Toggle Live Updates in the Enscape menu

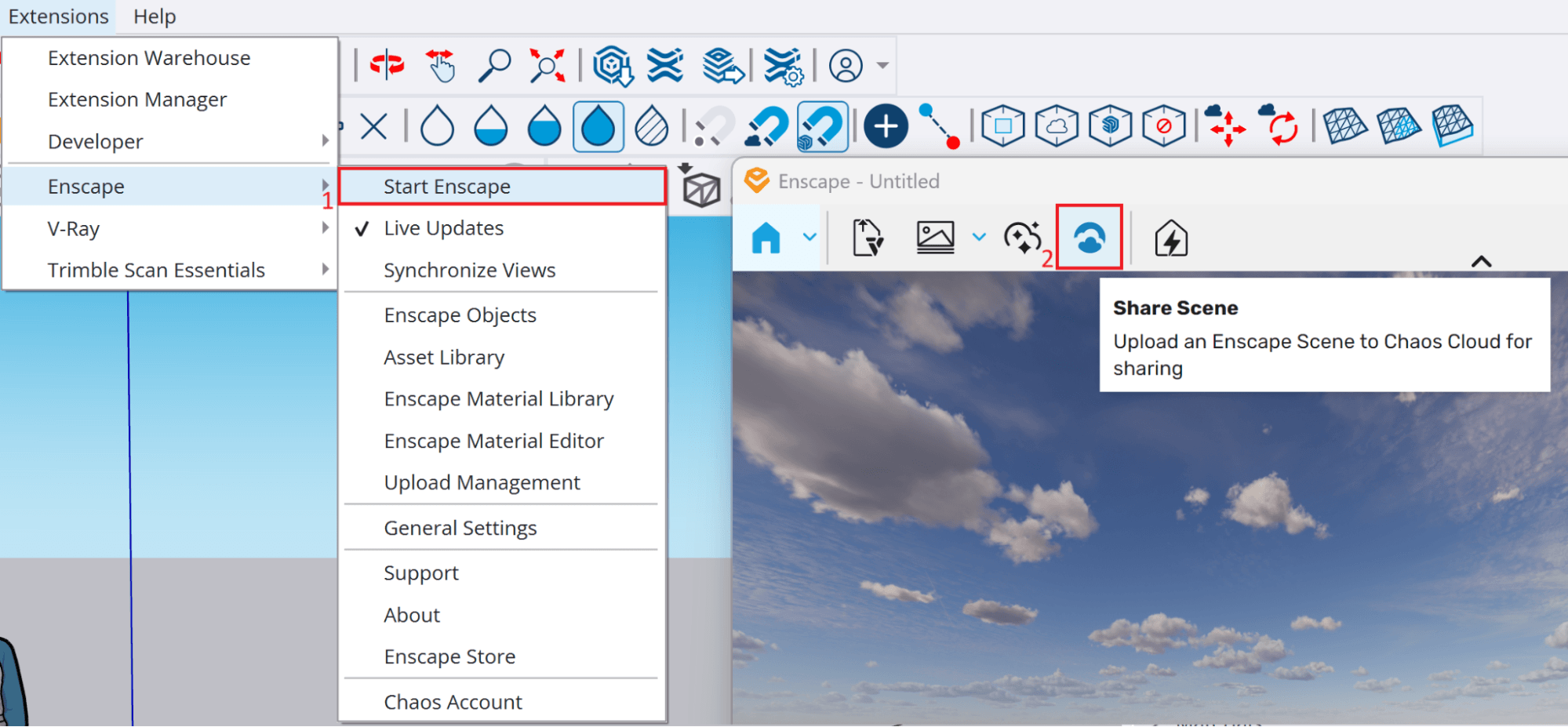[444, 227]
